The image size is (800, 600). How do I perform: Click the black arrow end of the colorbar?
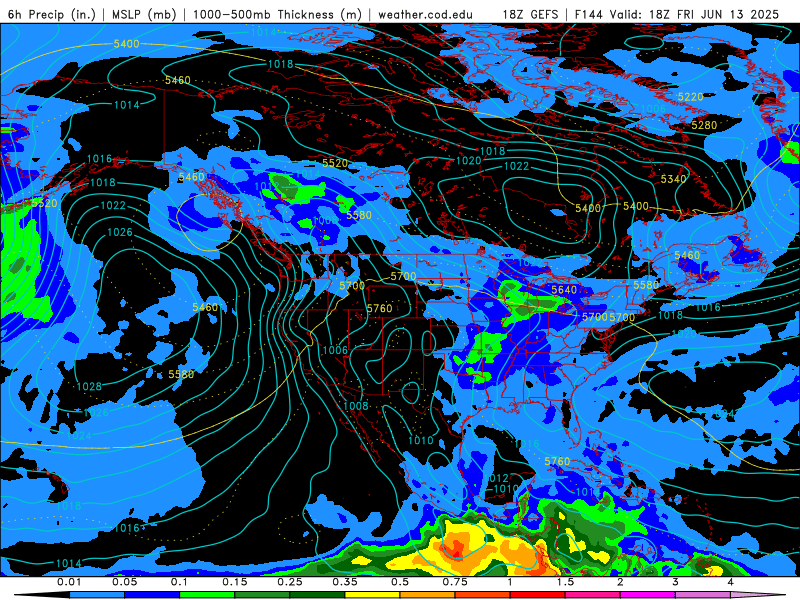(x=46, y=595)
